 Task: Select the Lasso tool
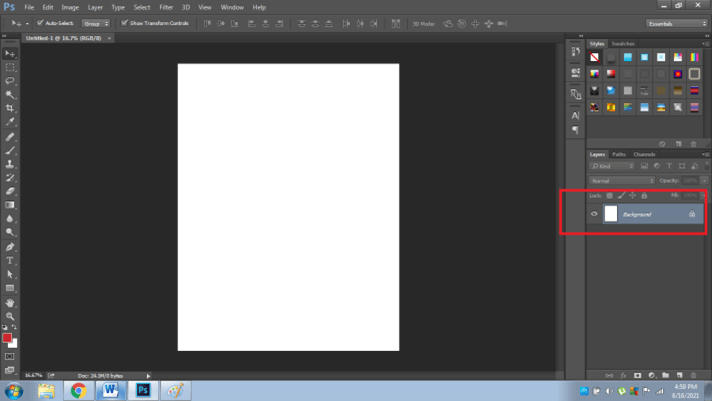pos(11,81)
